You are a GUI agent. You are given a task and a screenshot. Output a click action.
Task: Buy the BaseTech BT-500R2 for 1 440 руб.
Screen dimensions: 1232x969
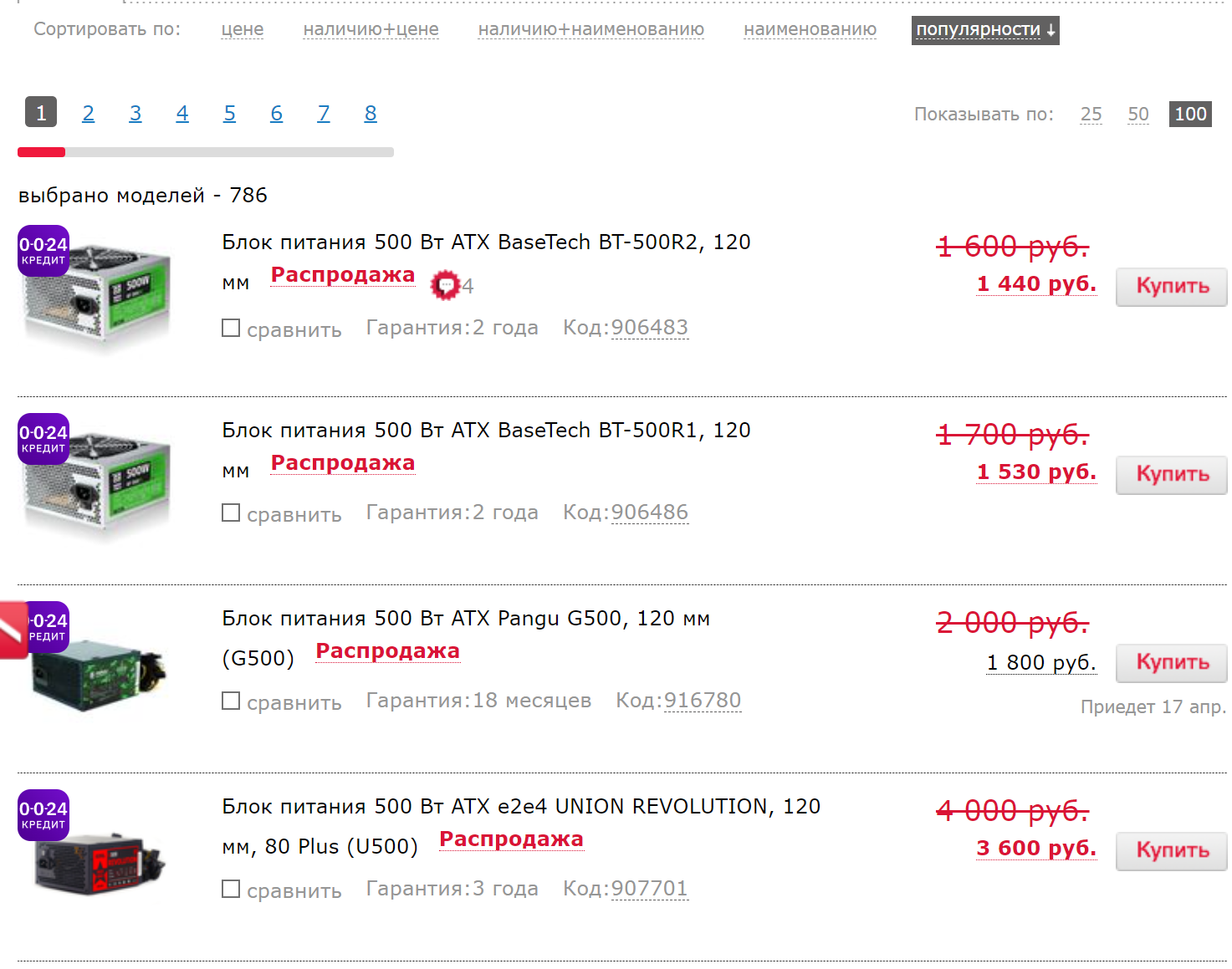point(1171,287)
